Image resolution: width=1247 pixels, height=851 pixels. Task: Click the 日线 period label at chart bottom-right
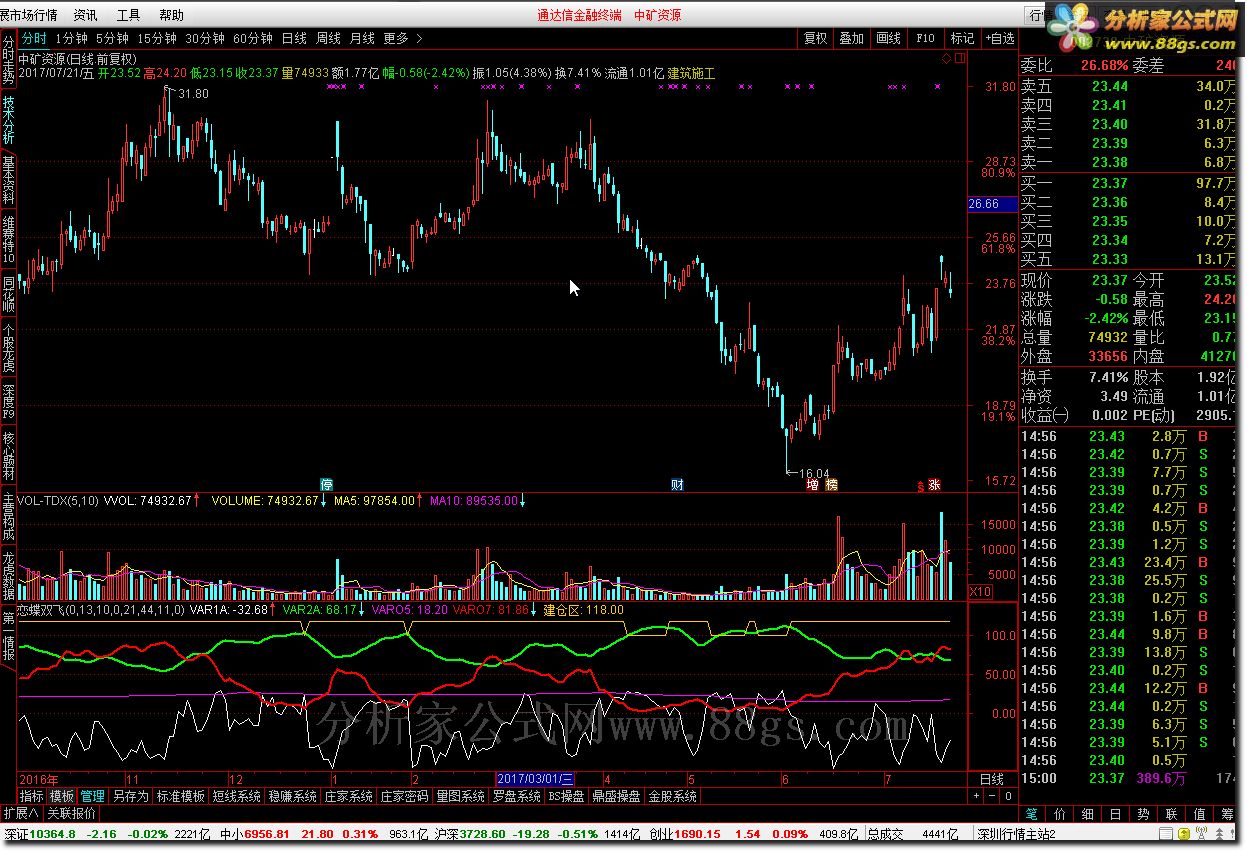991,779
